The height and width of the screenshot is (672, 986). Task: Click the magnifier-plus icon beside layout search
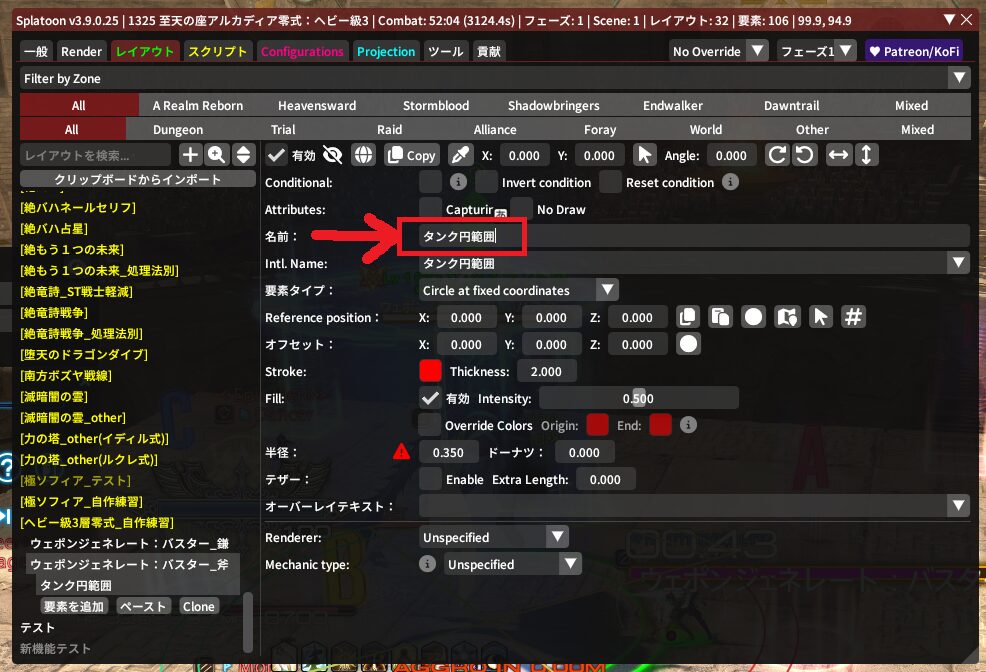pos(216,155)
